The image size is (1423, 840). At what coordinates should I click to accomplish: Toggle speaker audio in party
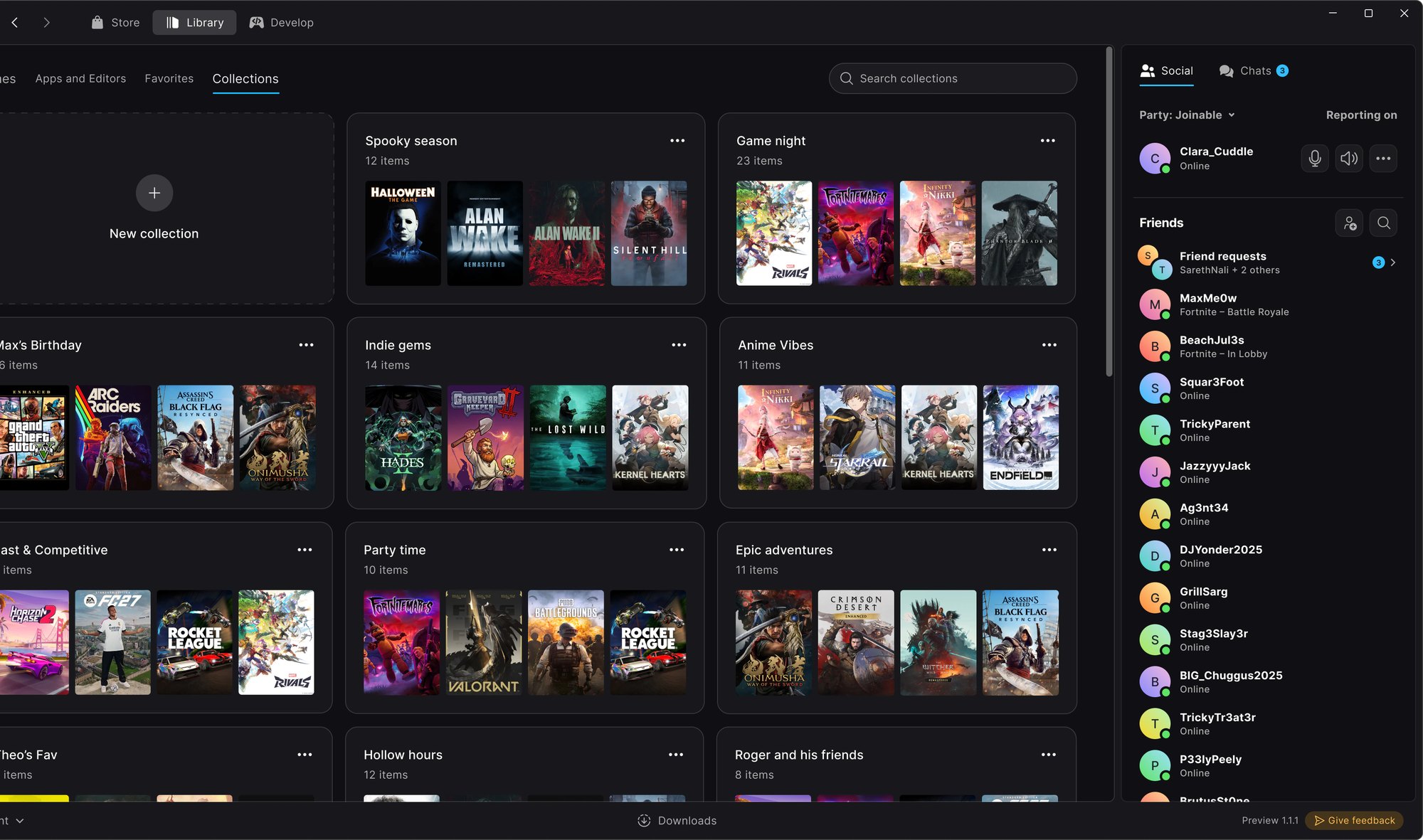(1349, 159)
